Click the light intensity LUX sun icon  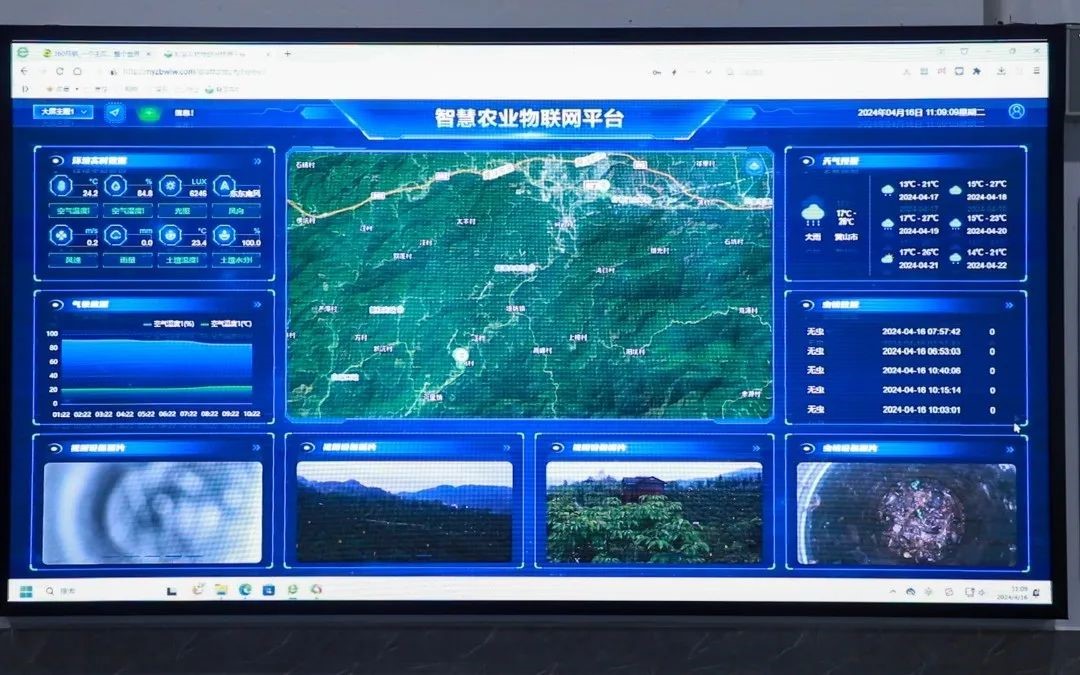(169, 185)
